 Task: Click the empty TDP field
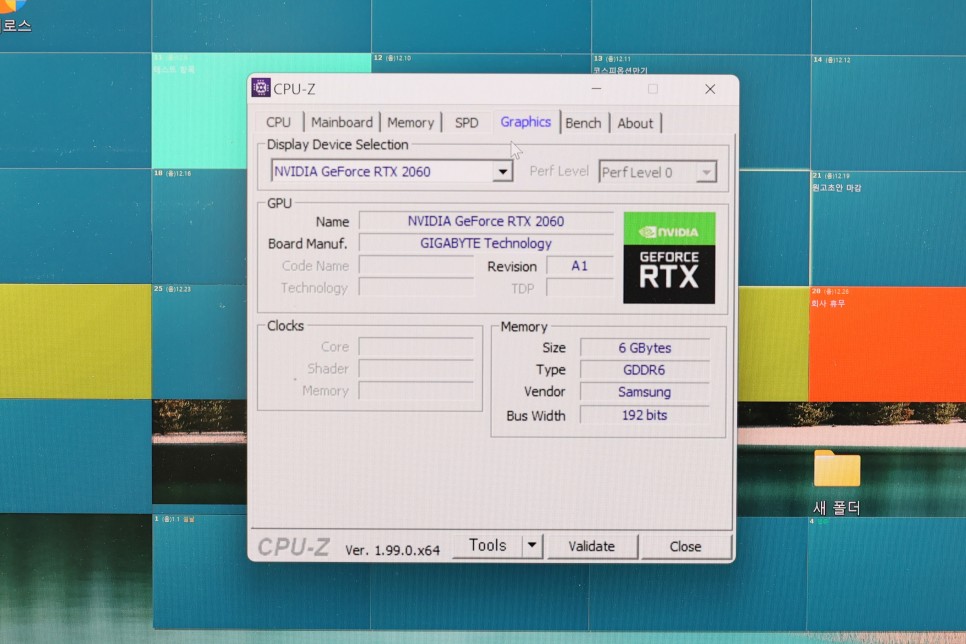[580, 288]
